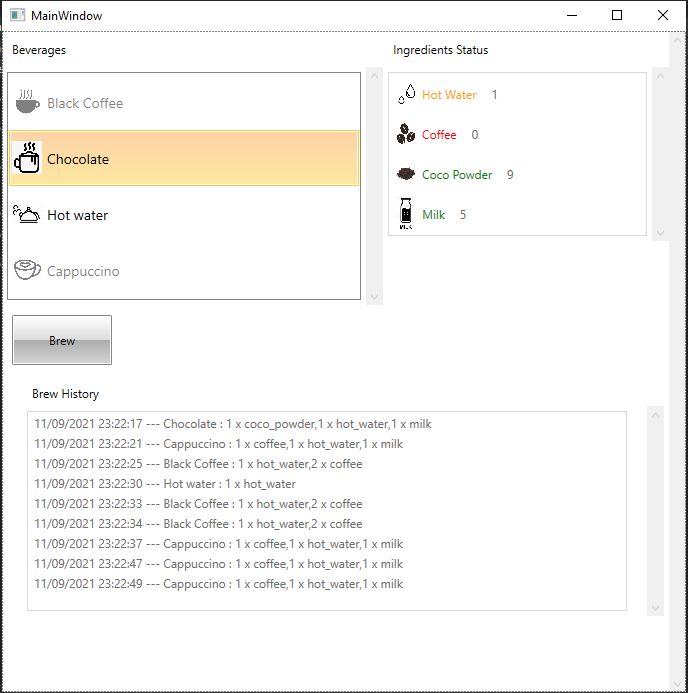The height and width of the screenshot is (693, 688).
Task: Click Ingredients Status scrollbar down arrow
Action: click(x=661, y=232)
